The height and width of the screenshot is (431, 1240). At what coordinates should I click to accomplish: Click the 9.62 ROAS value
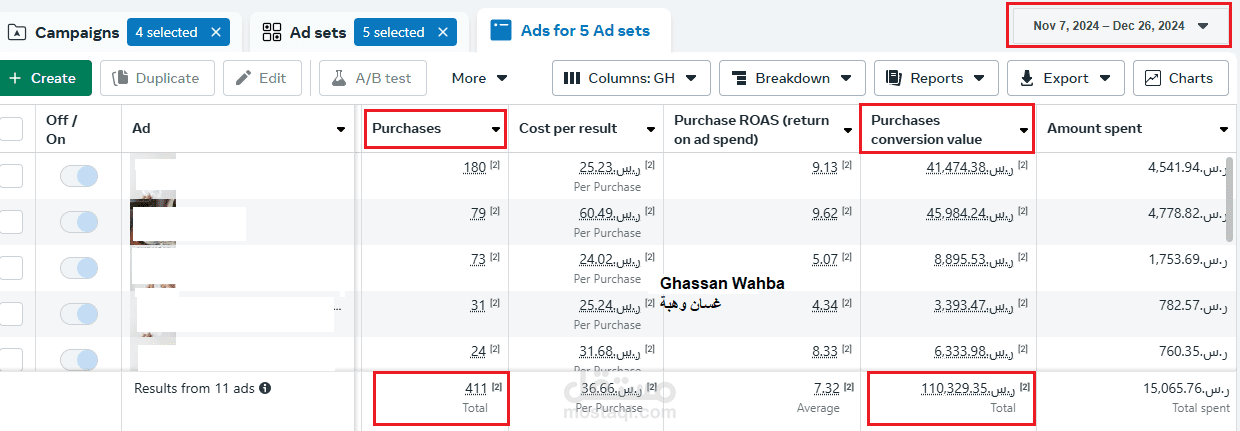pos(825,213)
